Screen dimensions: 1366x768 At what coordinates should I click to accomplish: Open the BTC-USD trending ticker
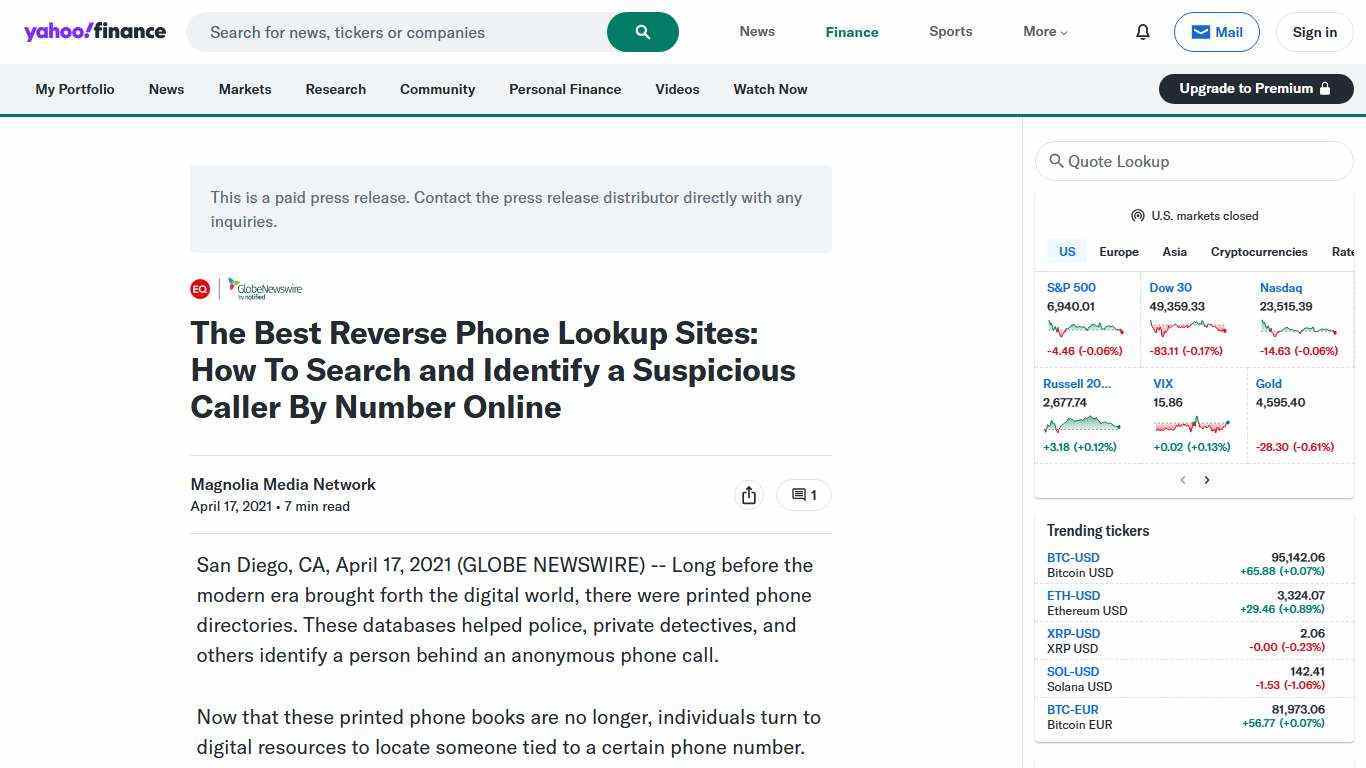(x=1072, y=557)
